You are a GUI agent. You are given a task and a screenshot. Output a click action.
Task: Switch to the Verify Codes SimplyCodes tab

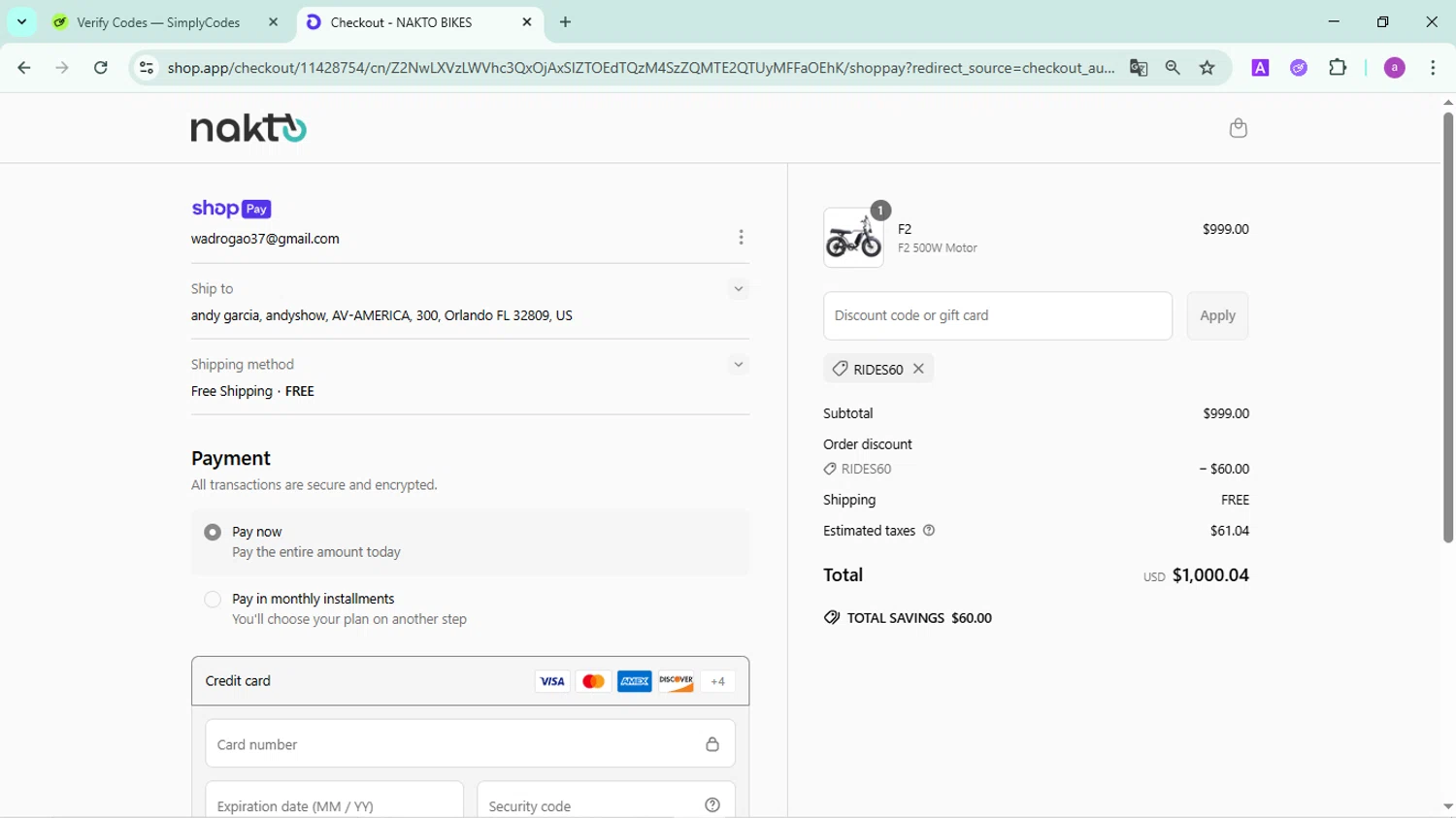pyautogui.click(x=156, y=22)
